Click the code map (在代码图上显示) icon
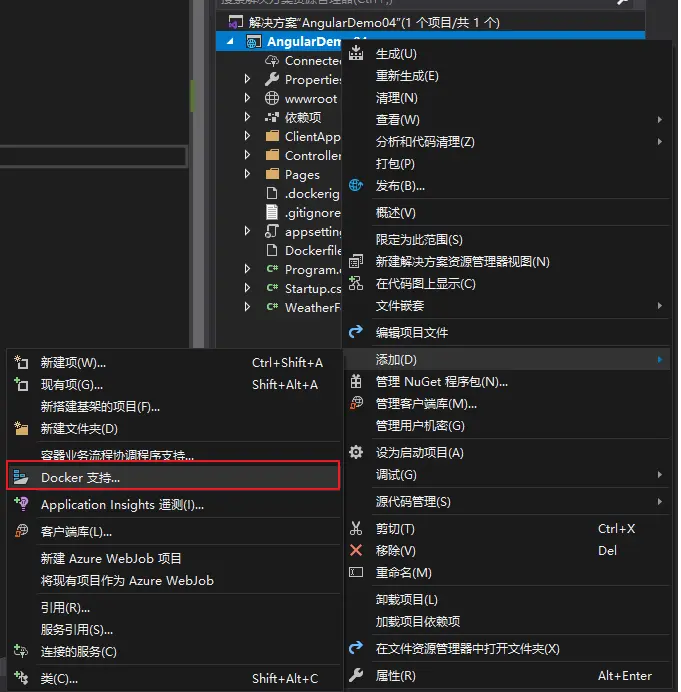Screen dimensions: 681x692 (x=356, y=283)
